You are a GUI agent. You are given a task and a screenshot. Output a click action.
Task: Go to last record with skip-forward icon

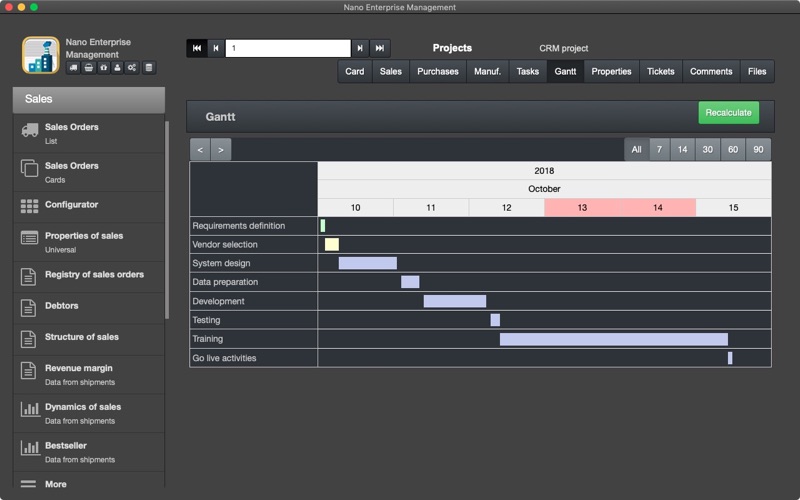pos(380,48)
